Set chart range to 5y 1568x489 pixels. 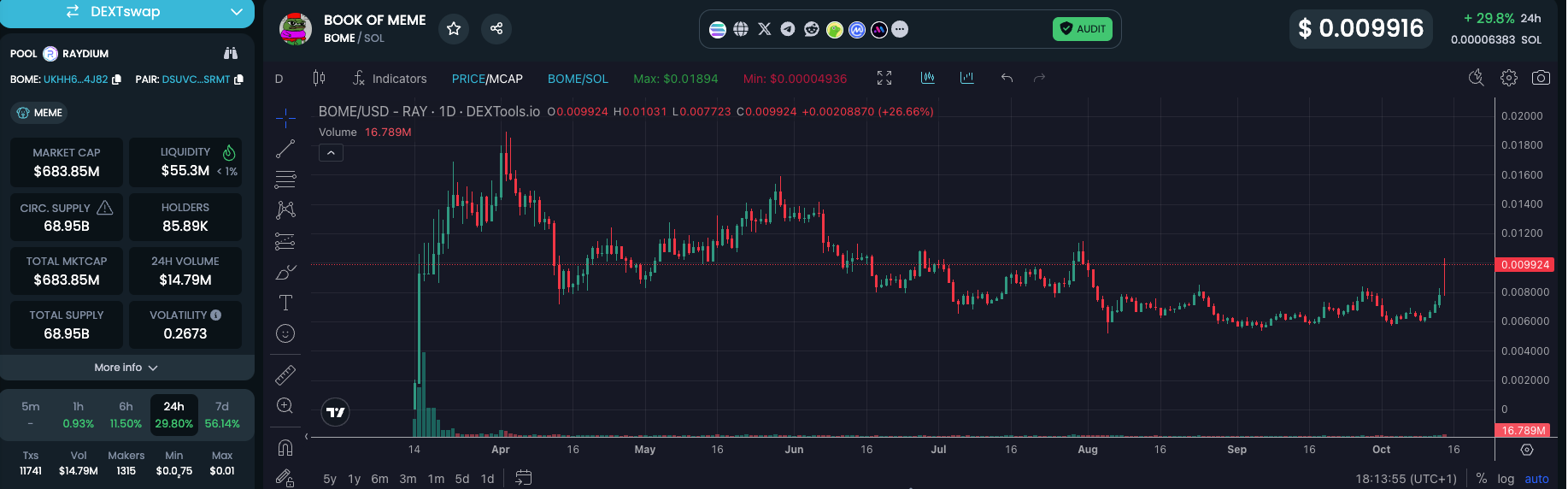coord(330,479)
